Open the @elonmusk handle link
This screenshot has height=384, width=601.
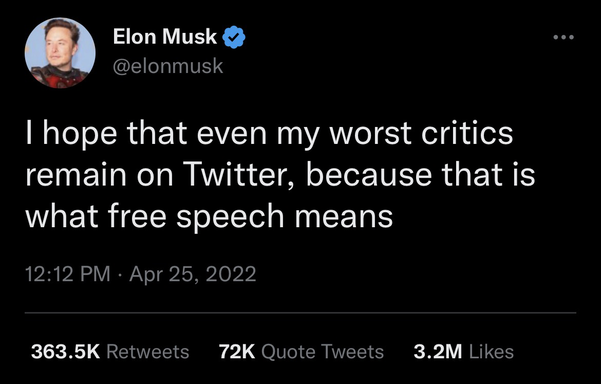point(167,66)
